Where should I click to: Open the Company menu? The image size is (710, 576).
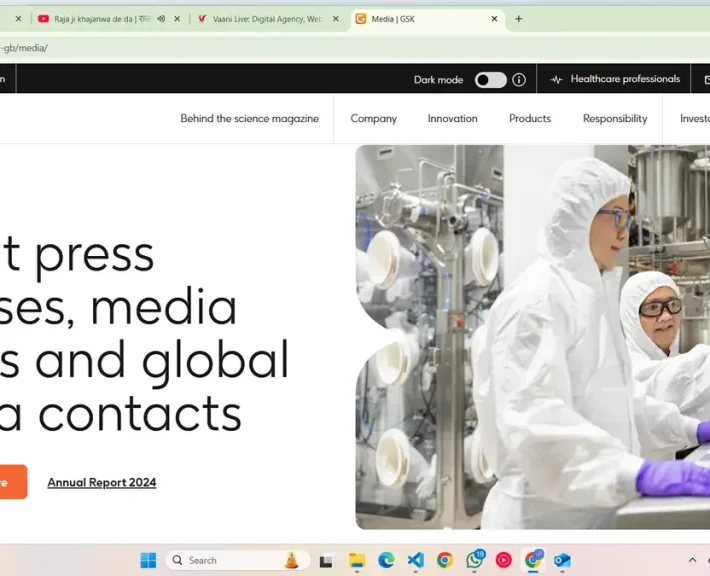[374, 119]
